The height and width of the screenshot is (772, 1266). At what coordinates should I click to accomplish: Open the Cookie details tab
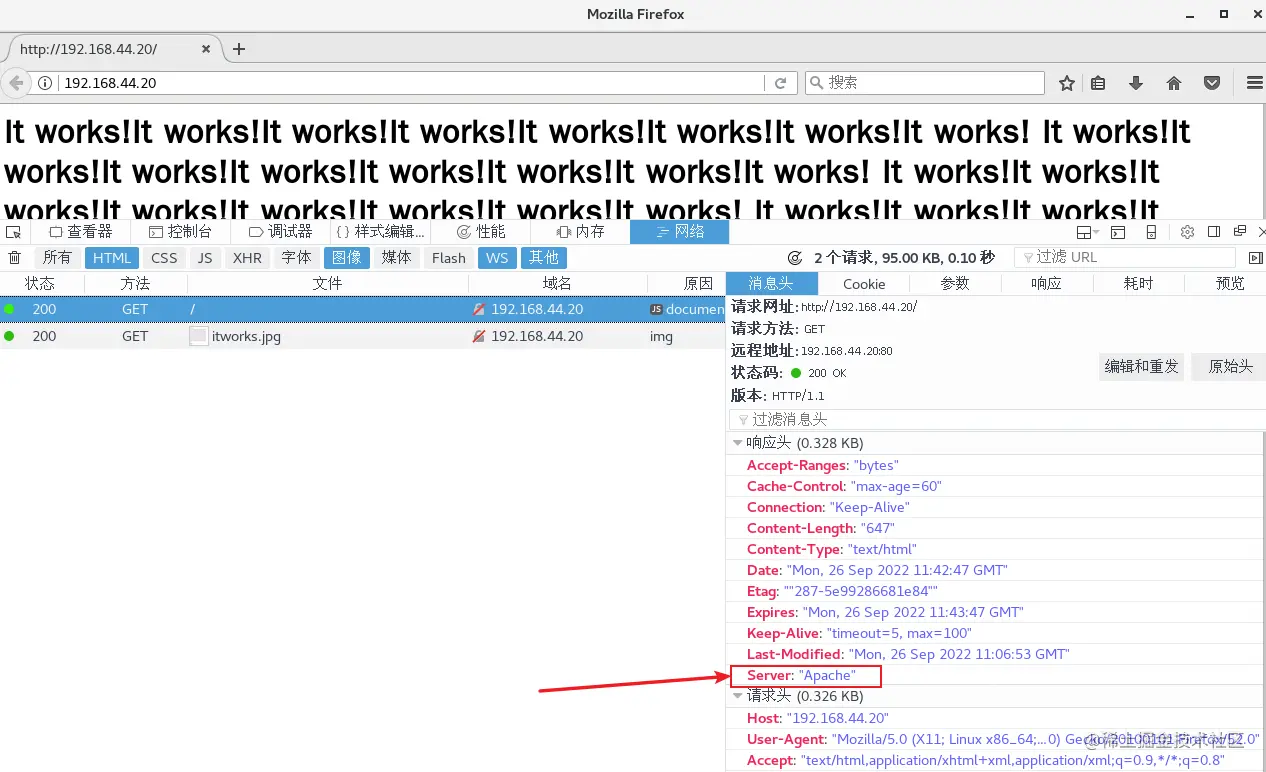pyautogui.click(x=864, y=284)
